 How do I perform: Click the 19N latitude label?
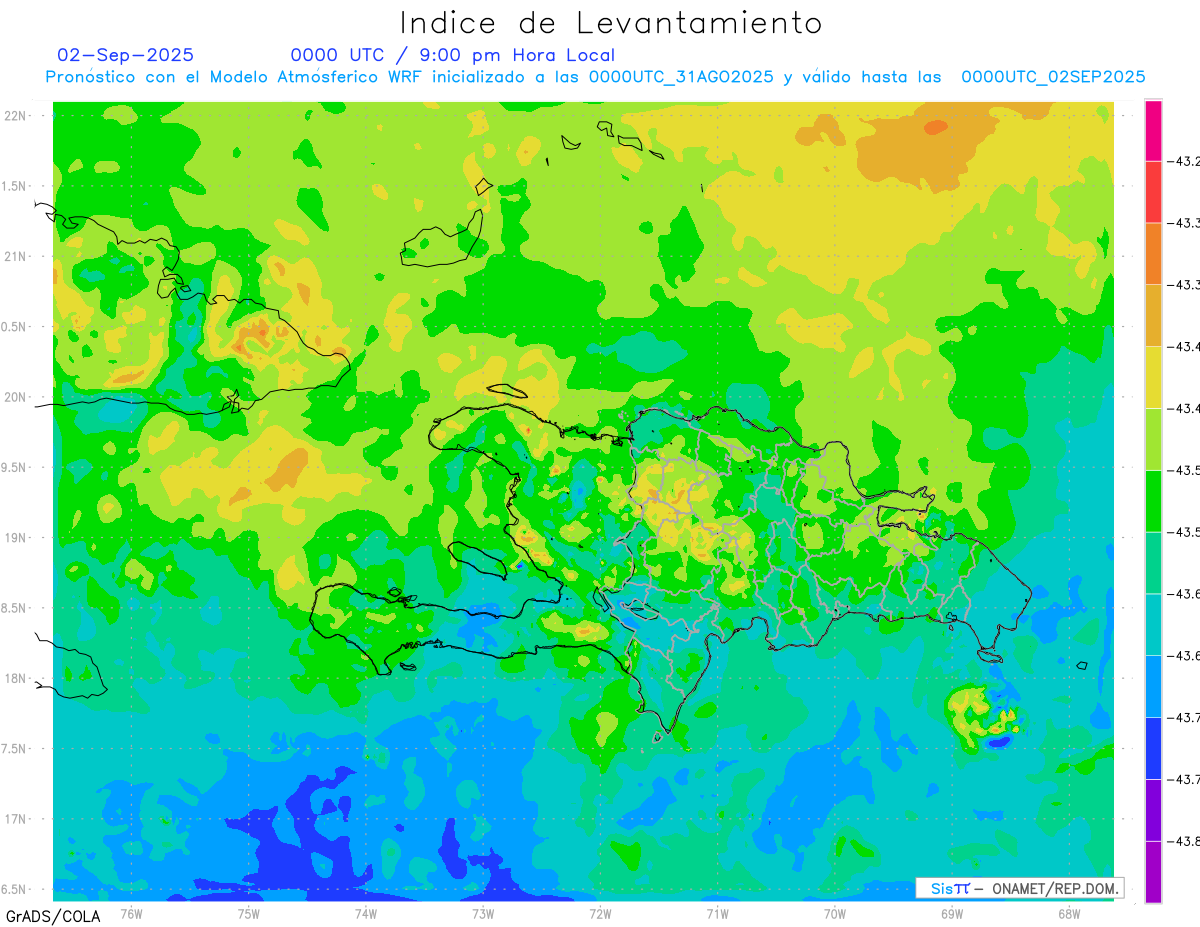(x=17, y=538)
